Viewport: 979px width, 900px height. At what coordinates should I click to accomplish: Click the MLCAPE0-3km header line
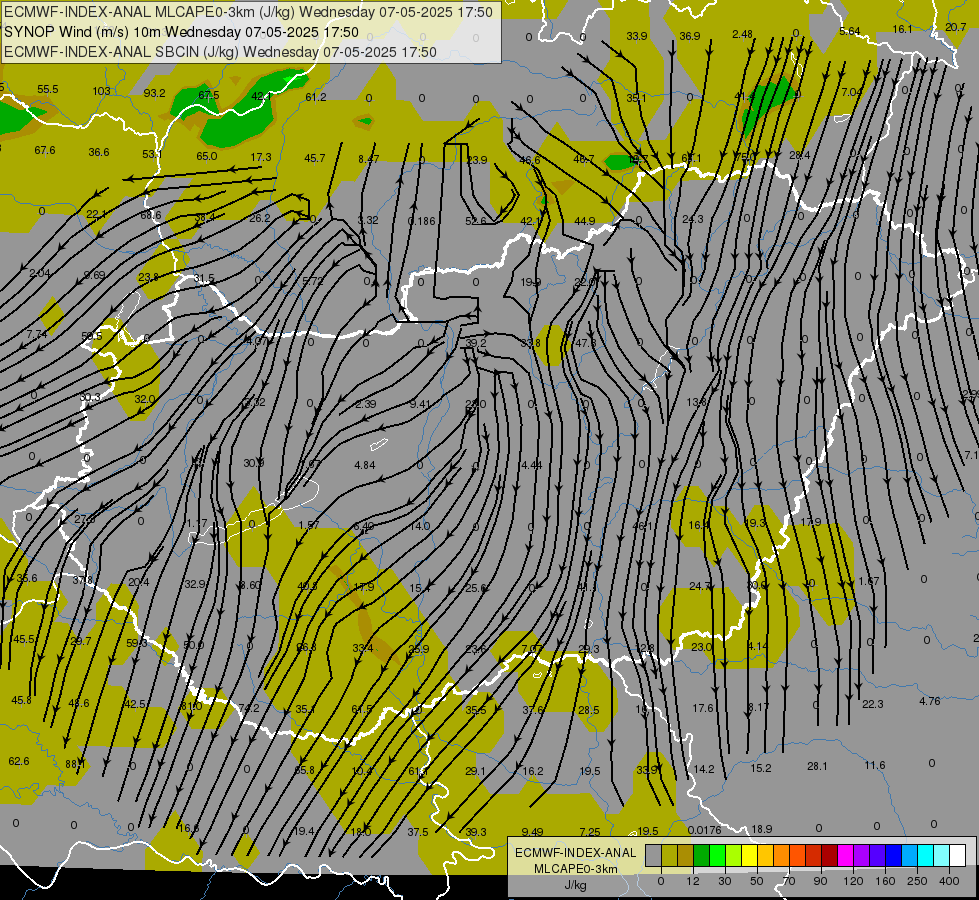click(x=248, y=12)
